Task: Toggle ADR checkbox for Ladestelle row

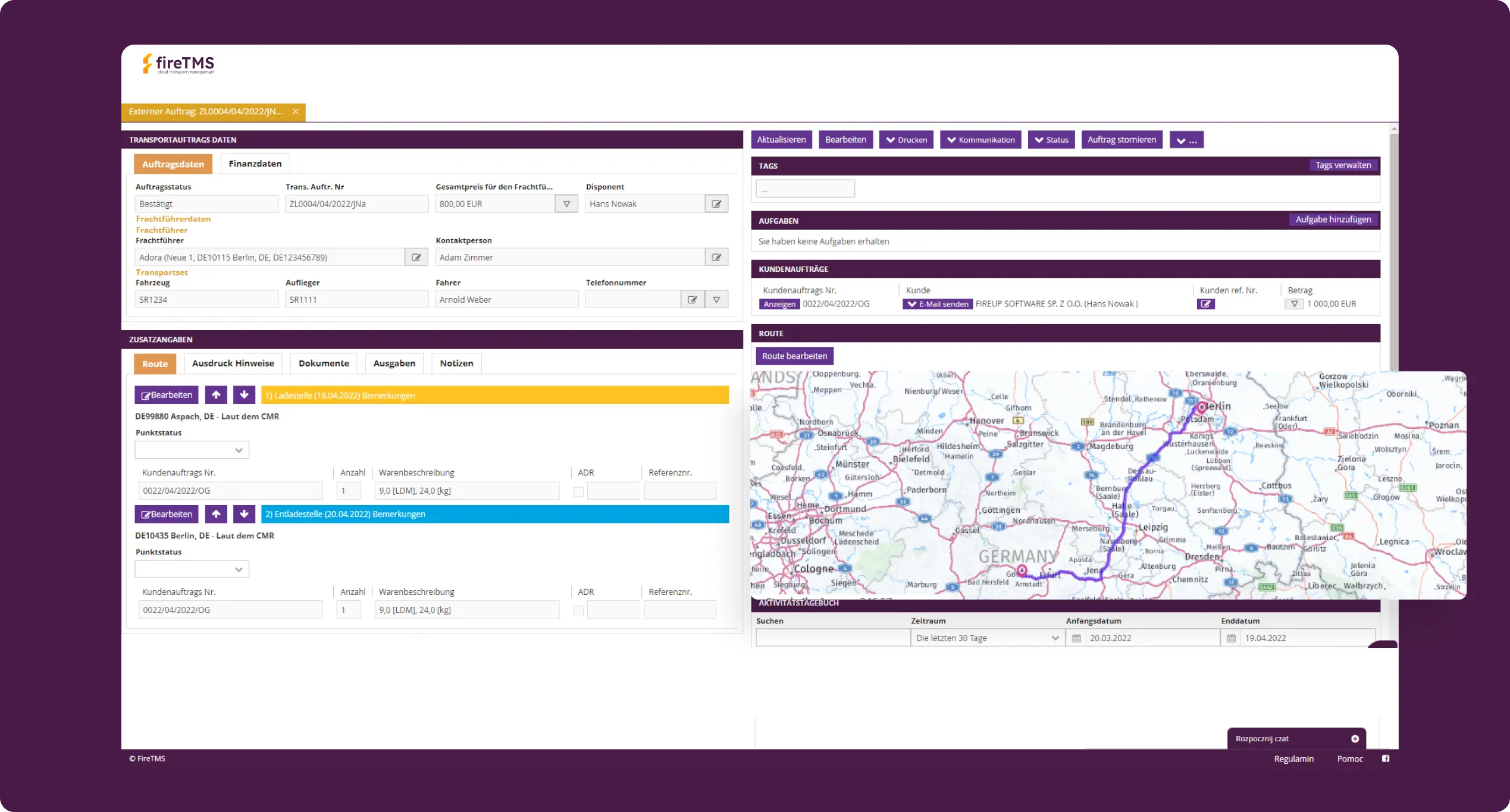Action: pyautogui.click(x=578, y=491)
